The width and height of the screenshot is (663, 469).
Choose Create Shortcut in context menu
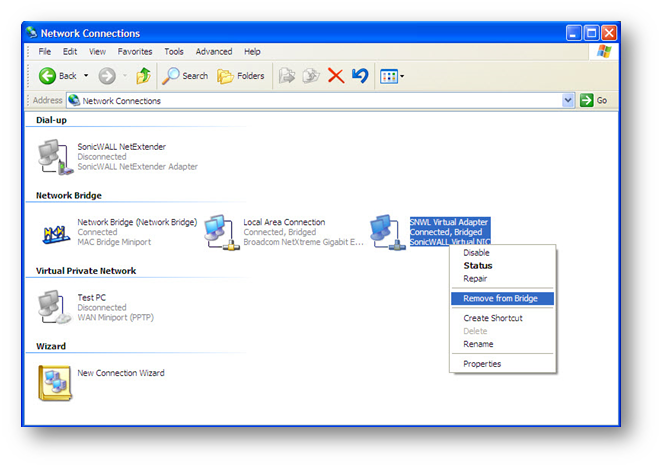coord(502,318)
